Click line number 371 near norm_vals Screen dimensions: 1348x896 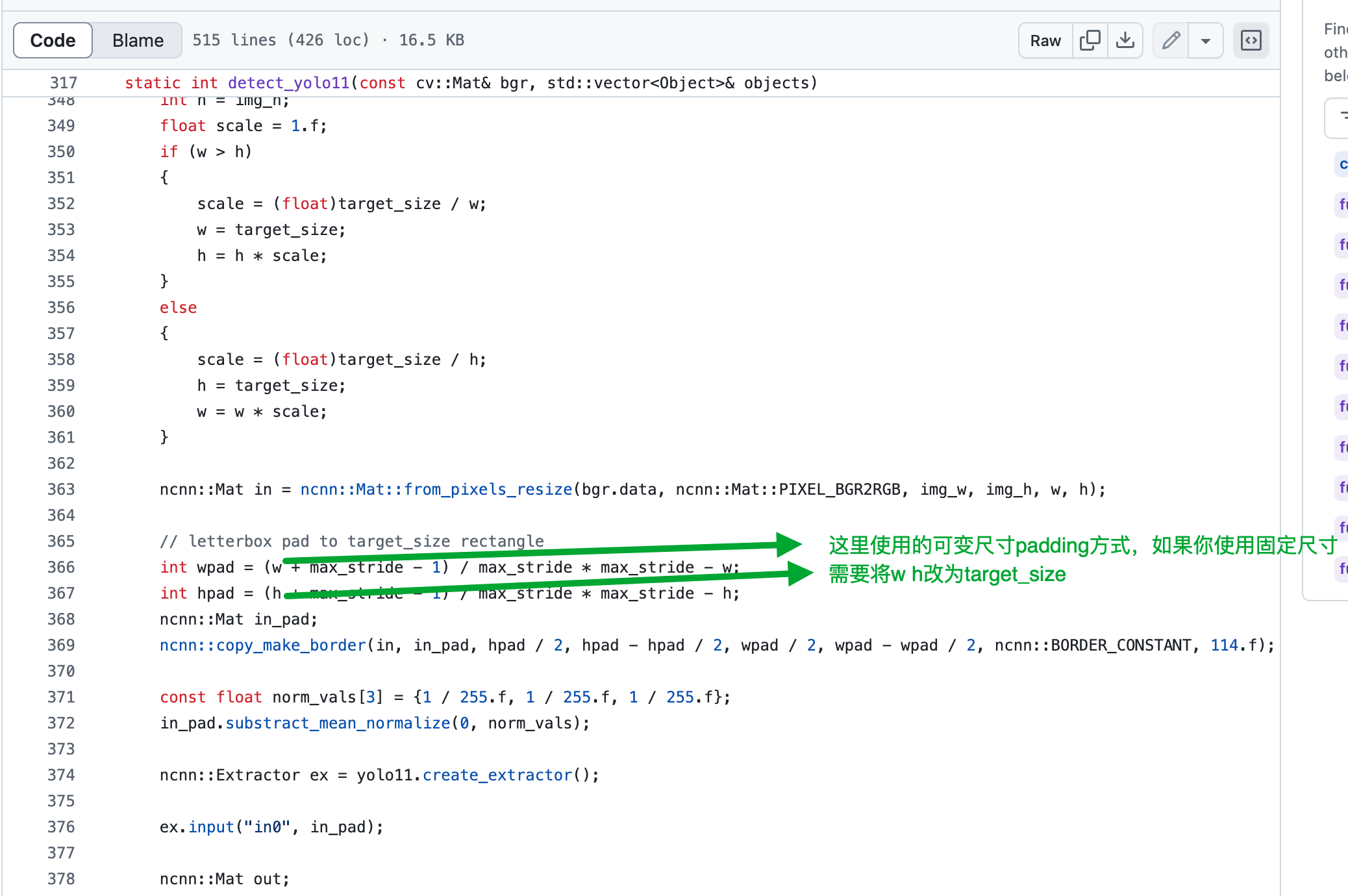coord(60,697)
